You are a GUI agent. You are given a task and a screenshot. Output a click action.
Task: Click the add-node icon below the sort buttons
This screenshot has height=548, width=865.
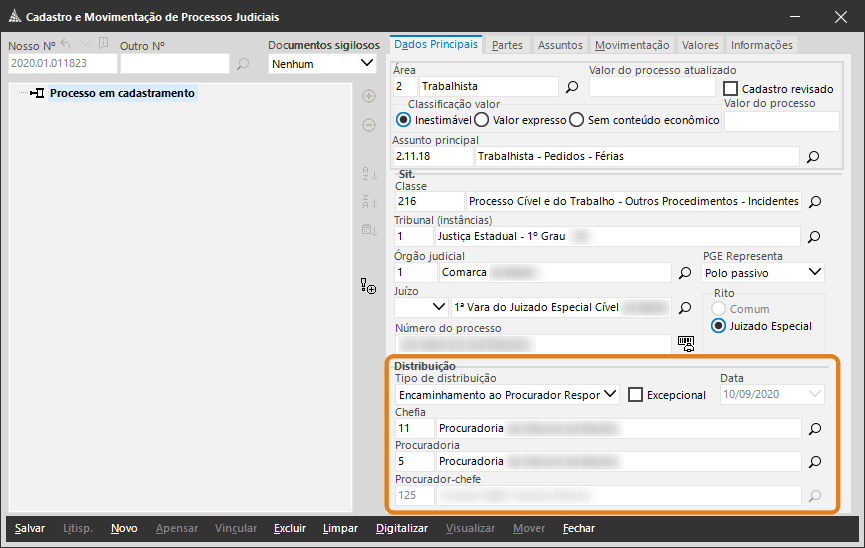tap(368, 287)
